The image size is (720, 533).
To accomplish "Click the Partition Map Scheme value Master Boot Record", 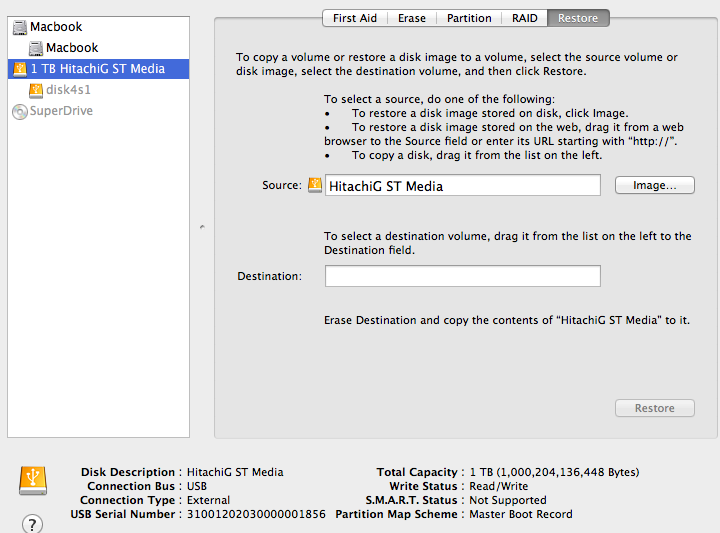I will (521, 514).
